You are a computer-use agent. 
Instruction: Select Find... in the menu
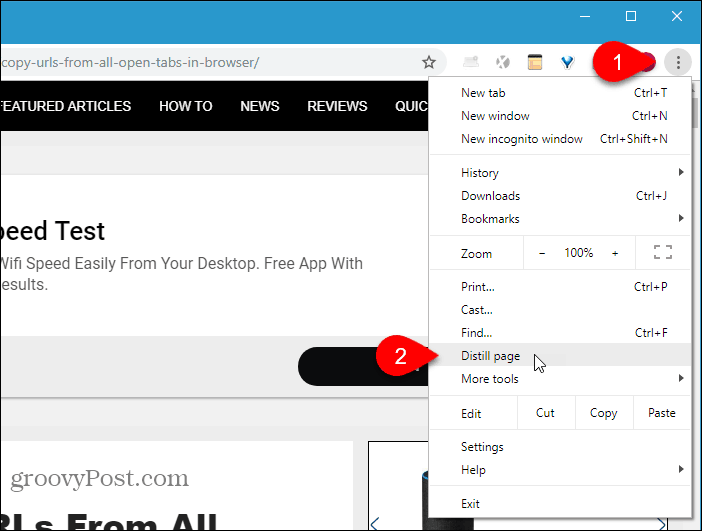coord(560,333)
